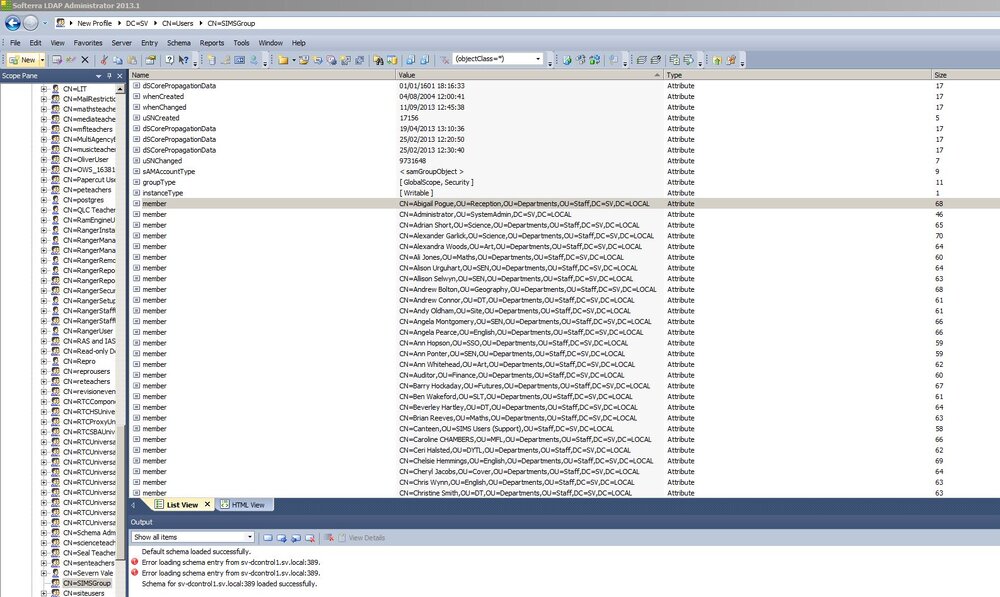Screen dimensions: 1000x597
Task: Expand the CN=OliverUser tree node
Action: pyautogui.click(x=43, y=159)
